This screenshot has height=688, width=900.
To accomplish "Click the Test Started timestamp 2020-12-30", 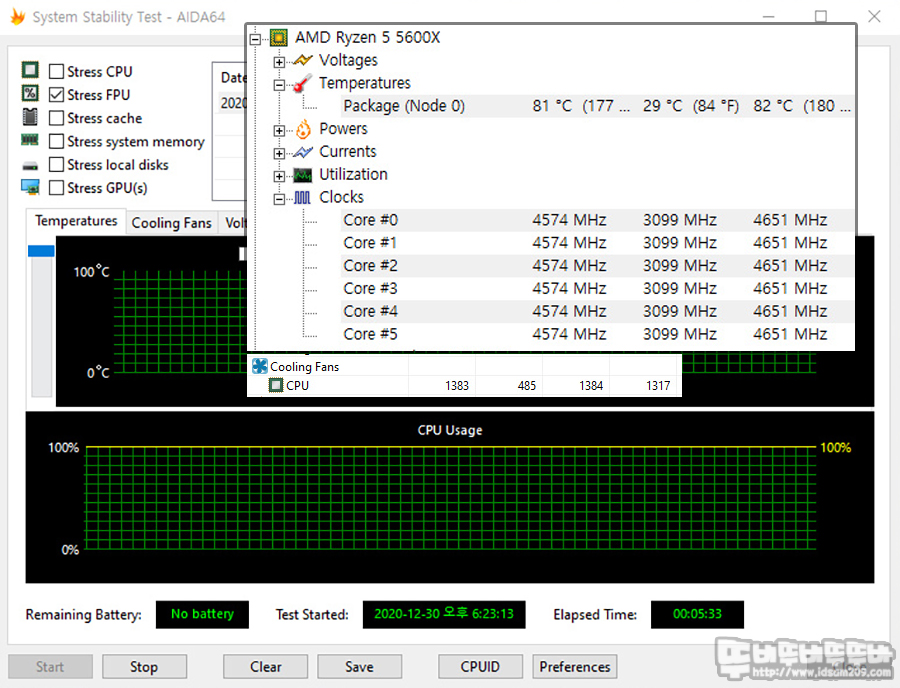I will 444,615.
